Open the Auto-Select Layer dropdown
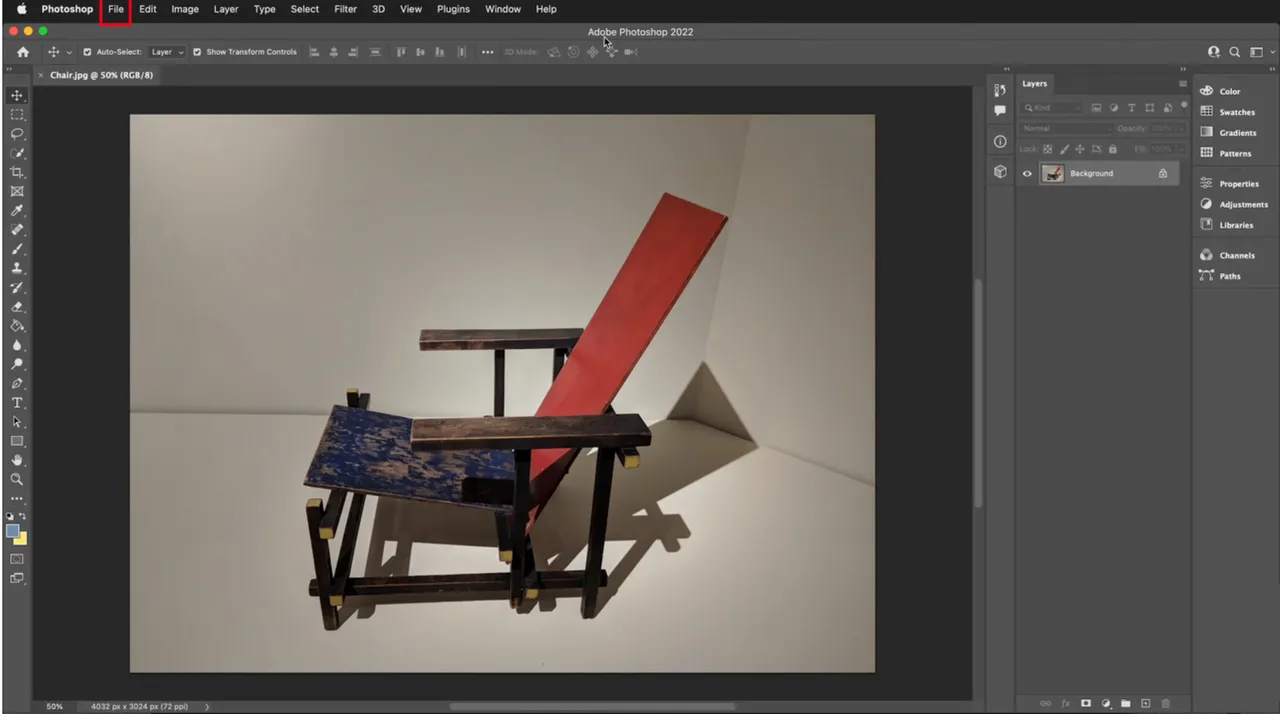Viewport: 1280px width, 714px height. tap(167, 52)
